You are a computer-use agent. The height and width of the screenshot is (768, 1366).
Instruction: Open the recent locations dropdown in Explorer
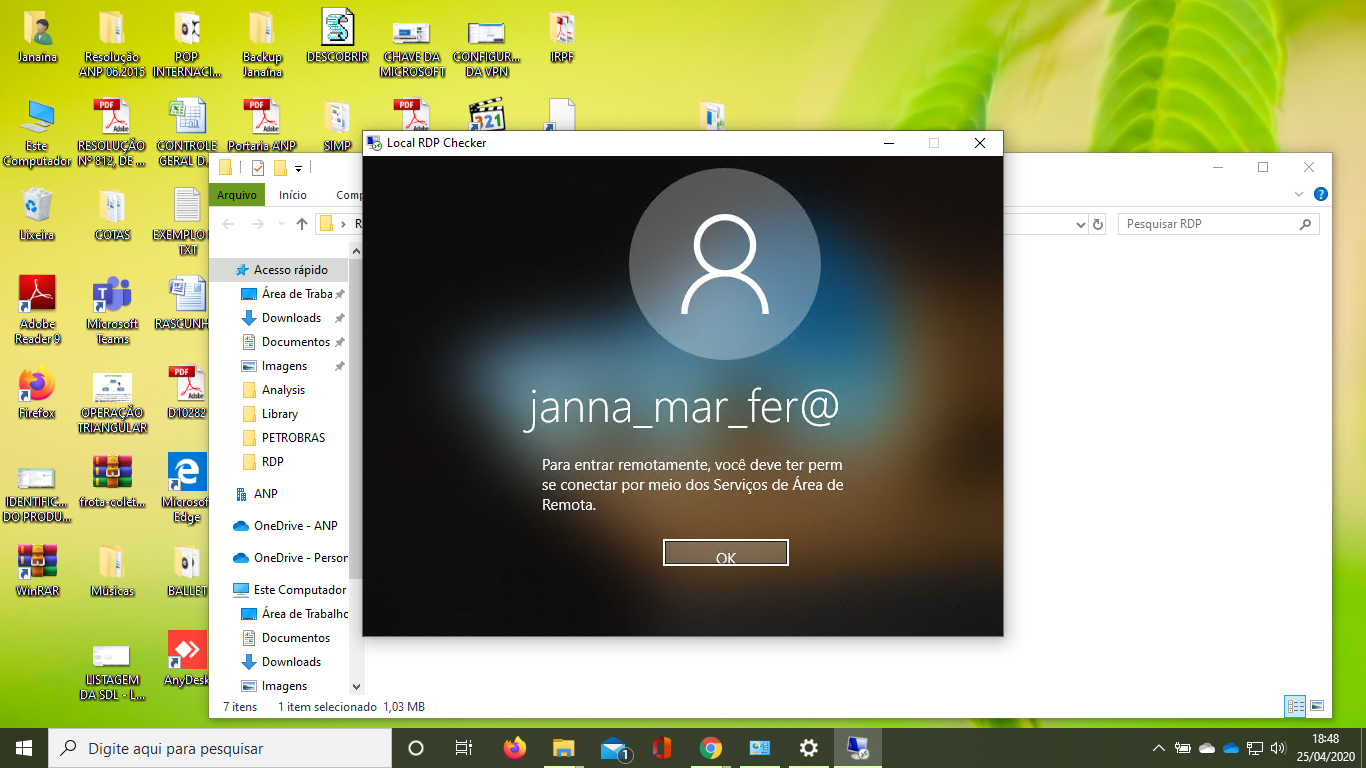[x=280, y=224]
